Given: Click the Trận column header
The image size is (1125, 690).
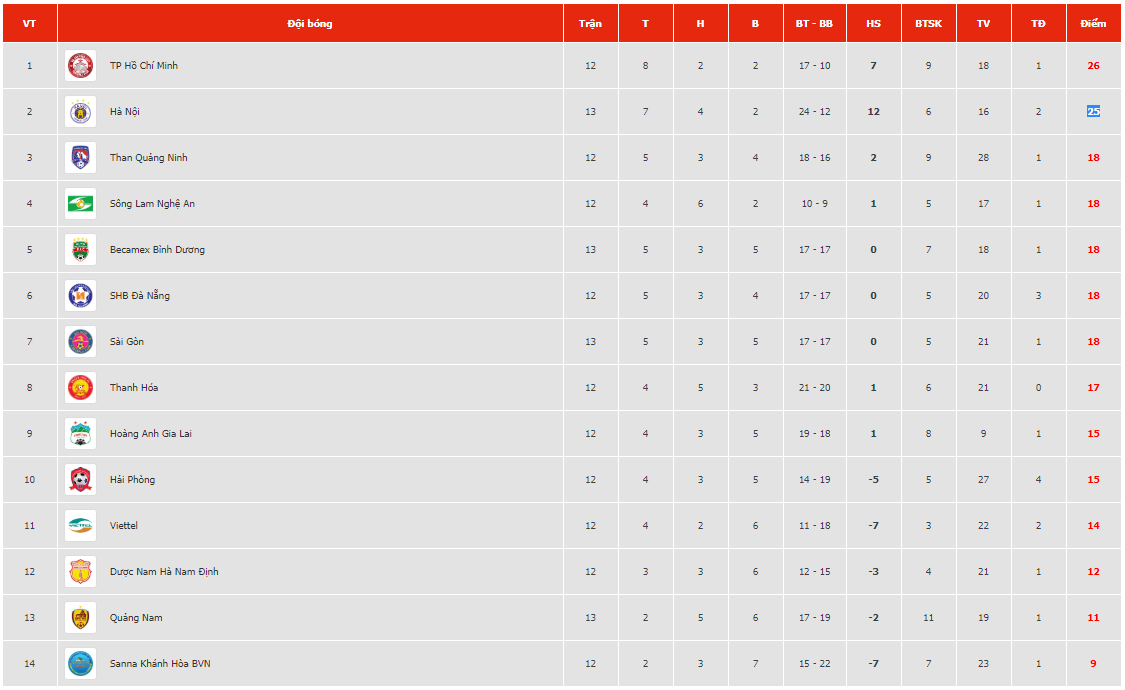Looking at the screenshot, I should click(590, 23).
